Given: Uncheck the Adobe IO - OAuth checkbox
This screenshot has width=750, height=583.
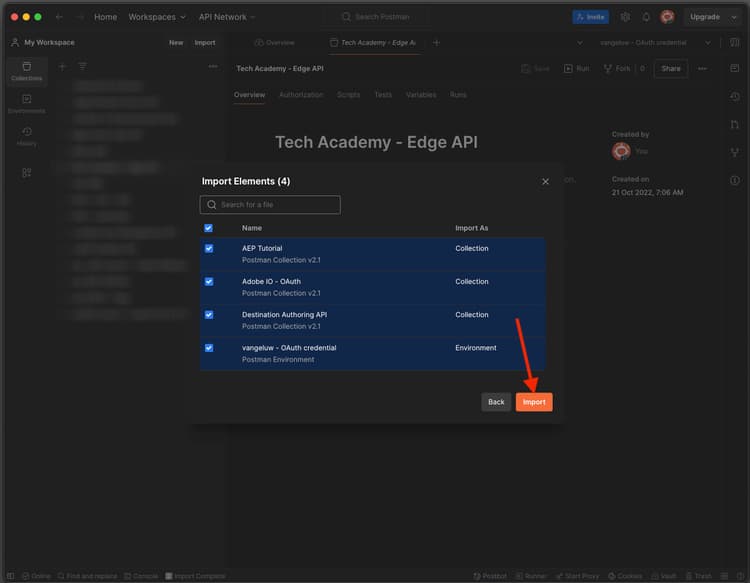Looking at the screenshot, I should click(209, 282).
